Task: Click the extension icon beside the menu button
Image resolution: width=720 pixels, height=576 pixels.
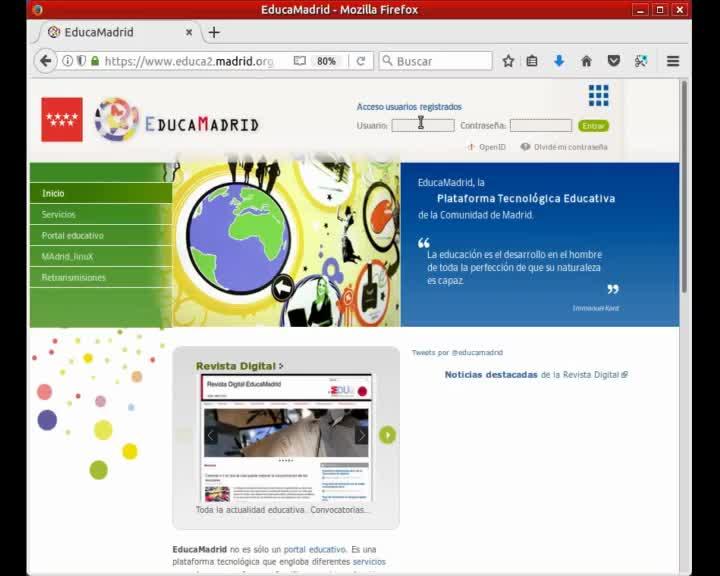Action: click(x=641, y=61)
